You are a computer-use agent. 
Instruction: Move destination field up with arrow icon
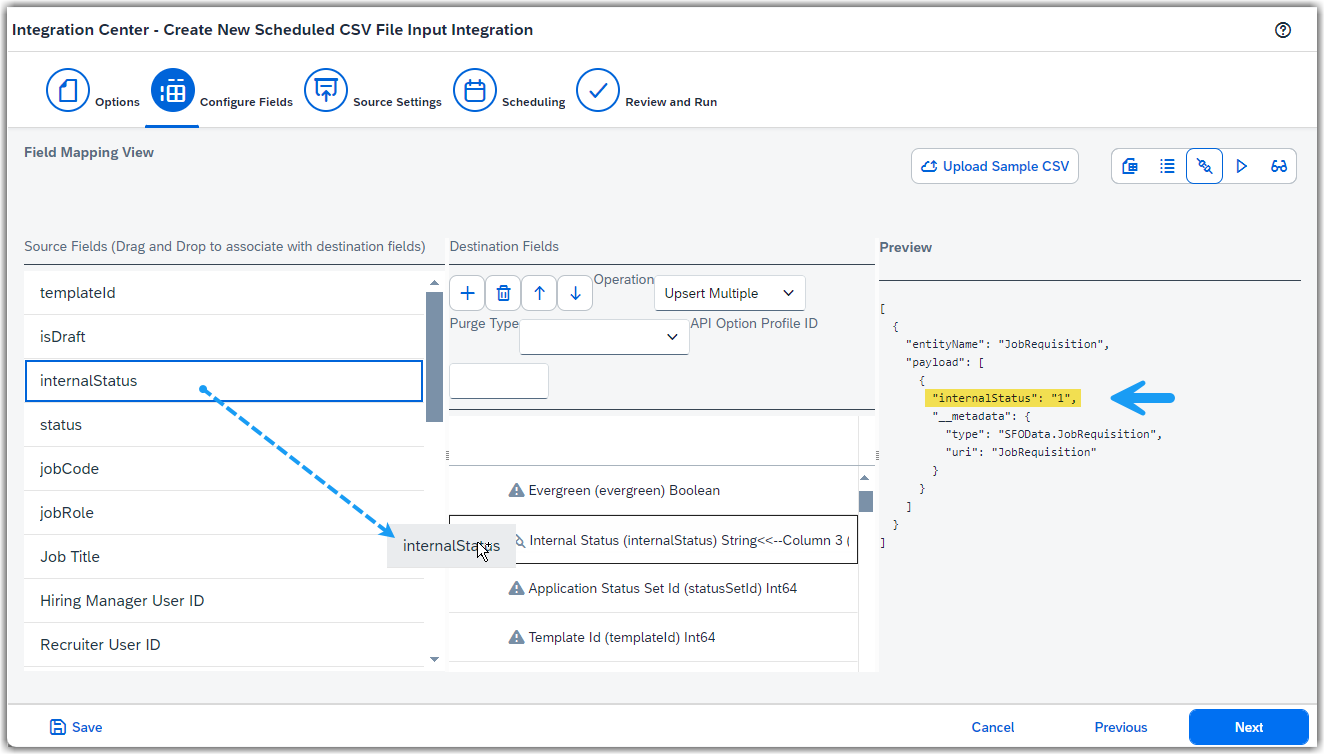click(x=539, y=293)
